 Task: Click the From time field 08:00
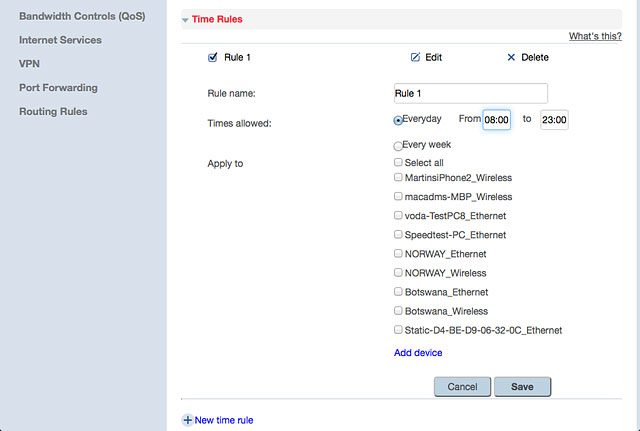coord(496,120)
